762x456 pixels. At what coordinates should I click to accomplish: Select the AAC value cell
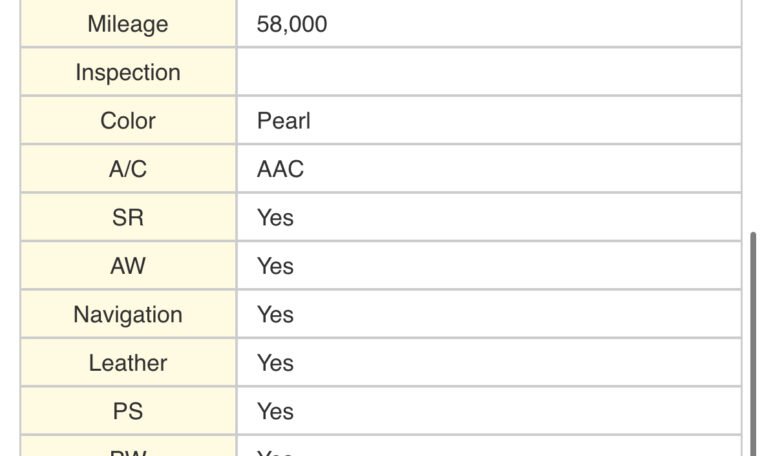tap(280, 170)
